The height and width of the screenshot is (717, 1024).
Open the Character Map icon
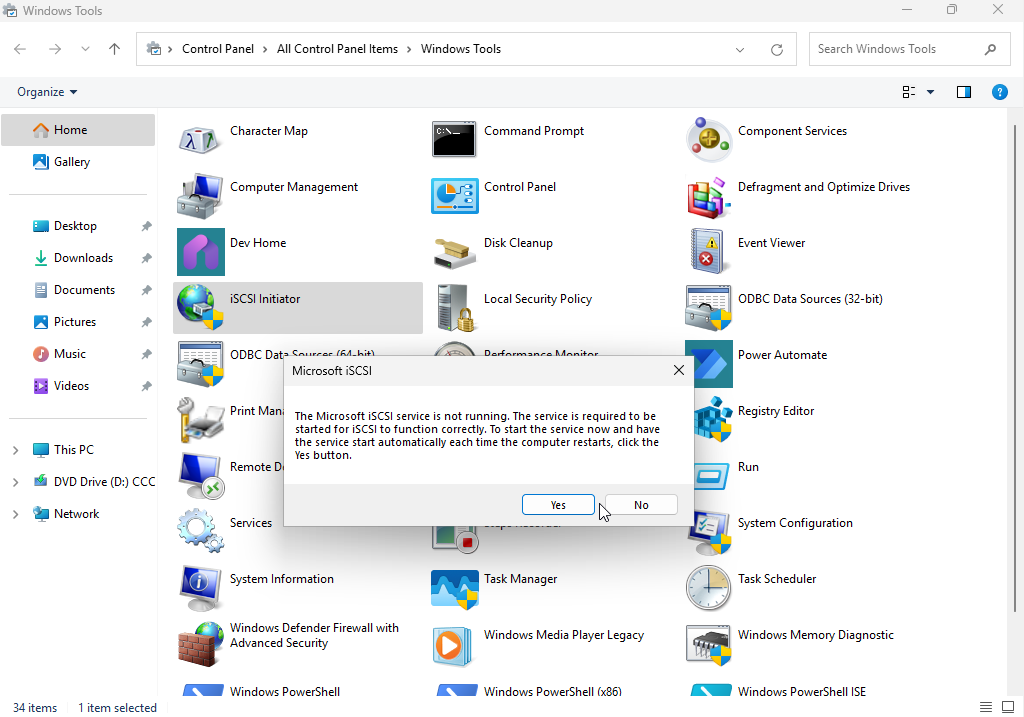200,139
